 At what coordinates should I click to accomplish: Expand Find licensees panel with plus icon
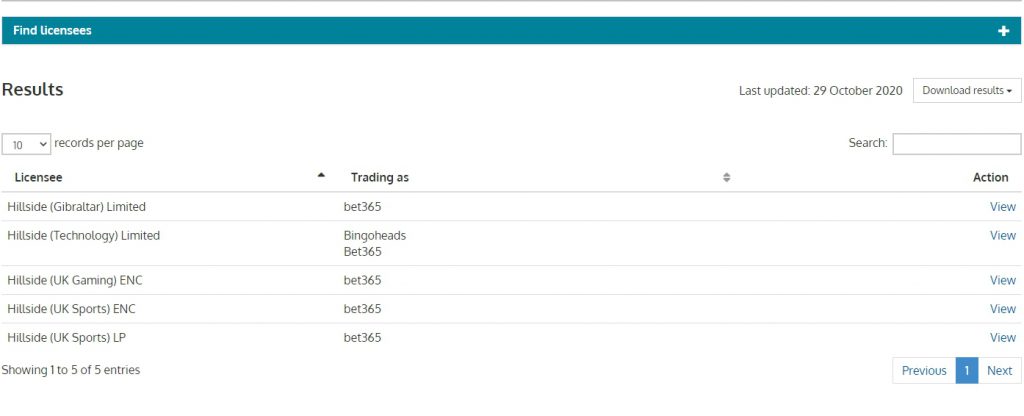tap(1003, 31)
